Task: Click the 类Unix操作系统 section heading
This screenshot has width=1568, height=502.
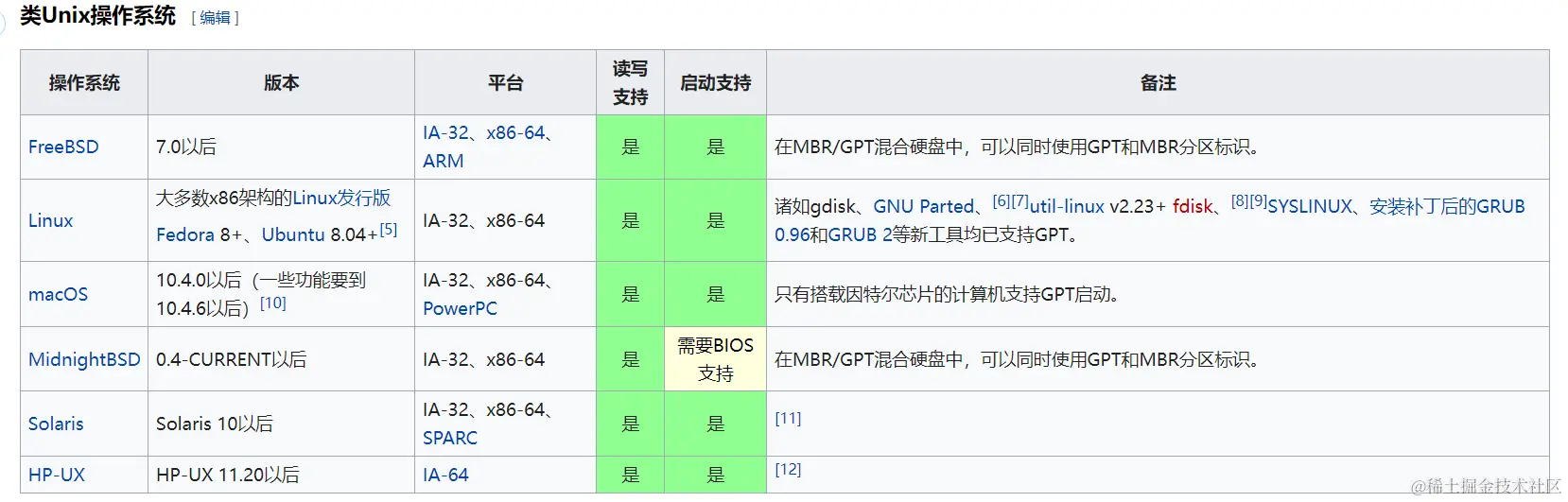Action: pos(97,16)
